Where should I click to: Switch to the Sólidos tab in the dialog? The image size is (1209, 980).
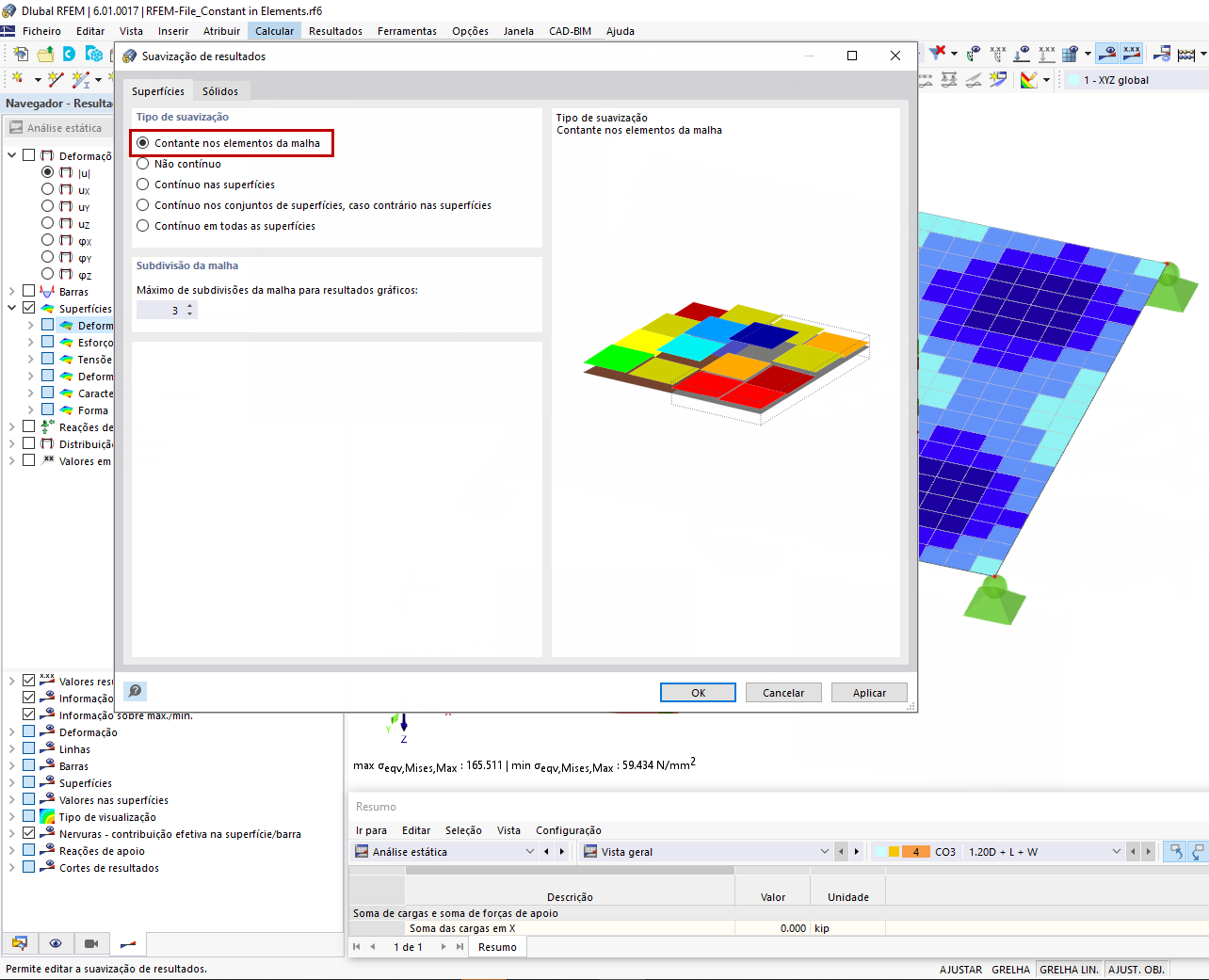(221, 92)
